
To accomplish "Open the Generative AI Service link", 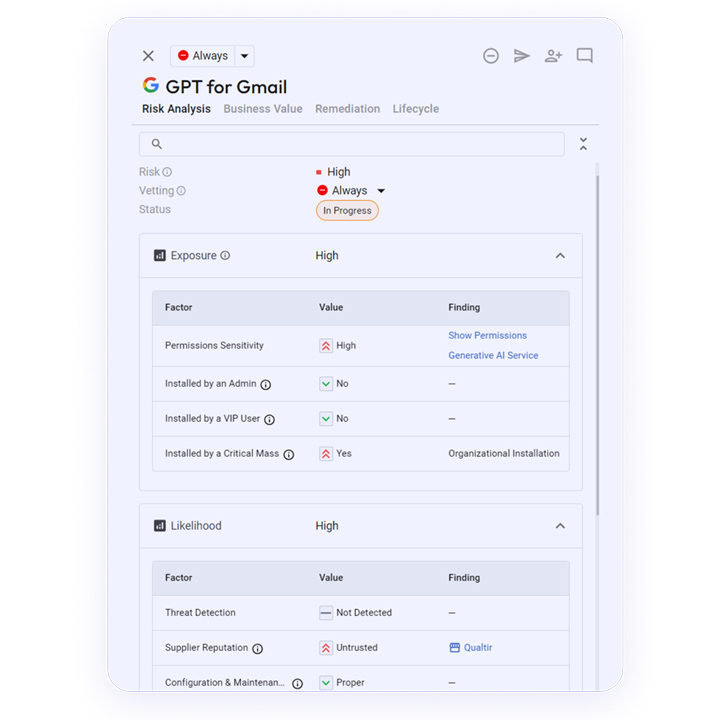I will coord(493,355).
